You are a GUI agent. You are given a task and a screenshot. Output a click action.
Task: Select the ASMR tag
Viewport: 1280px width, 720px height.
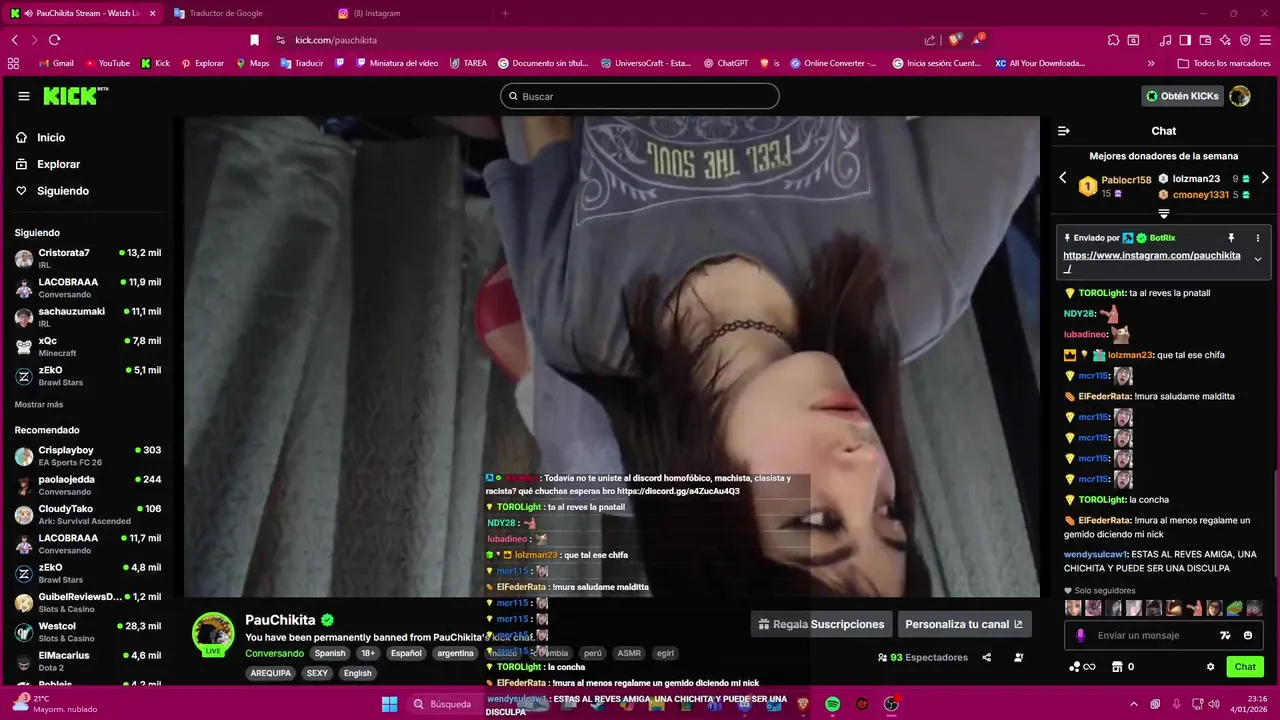(629, 653)
